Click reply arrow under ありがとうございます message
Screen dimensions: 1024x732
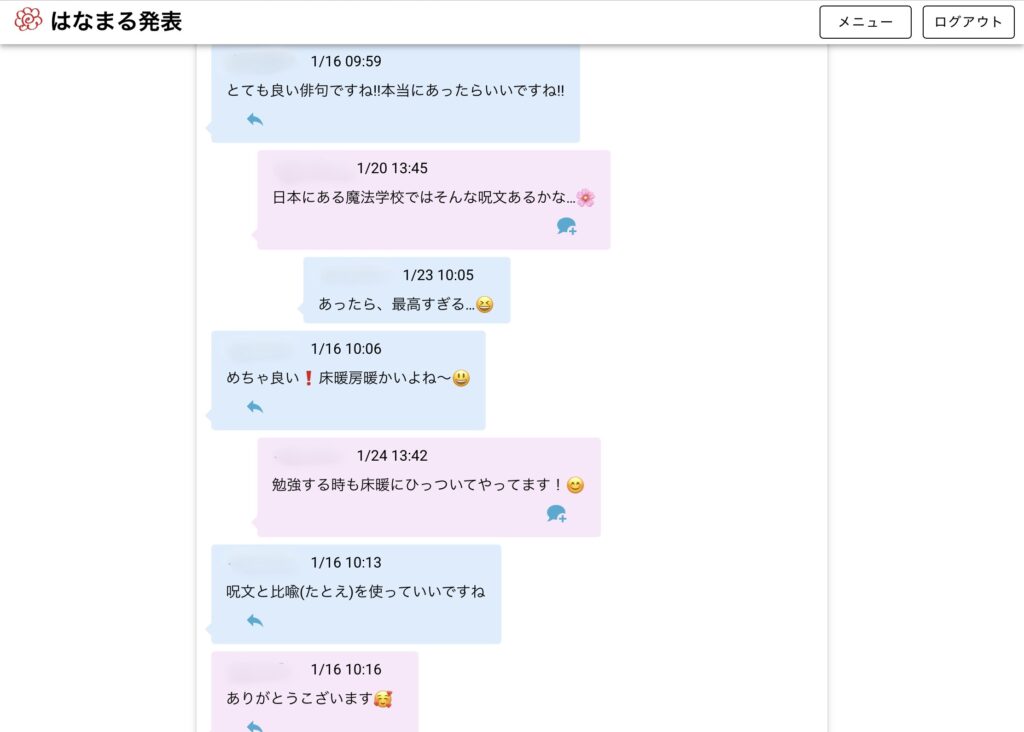coord(255,726)
